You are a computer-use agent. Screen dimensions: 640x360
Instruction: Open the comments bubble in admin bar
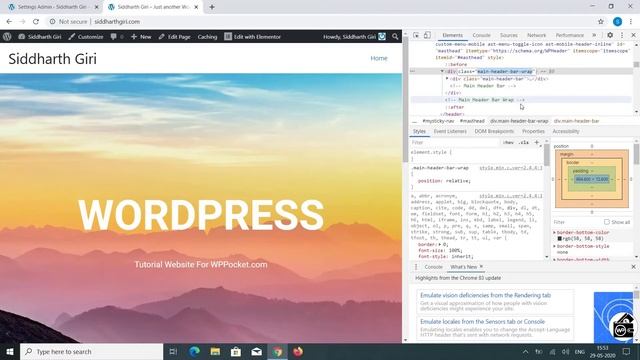pos(116,37)
